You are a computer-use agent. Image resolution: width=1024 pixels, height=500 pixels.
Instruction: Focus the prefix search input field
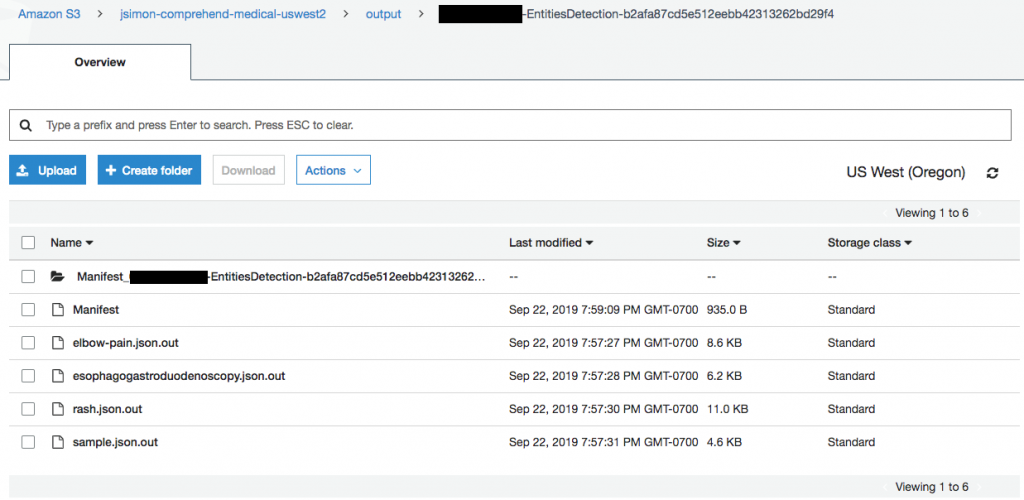click(510, 125)
